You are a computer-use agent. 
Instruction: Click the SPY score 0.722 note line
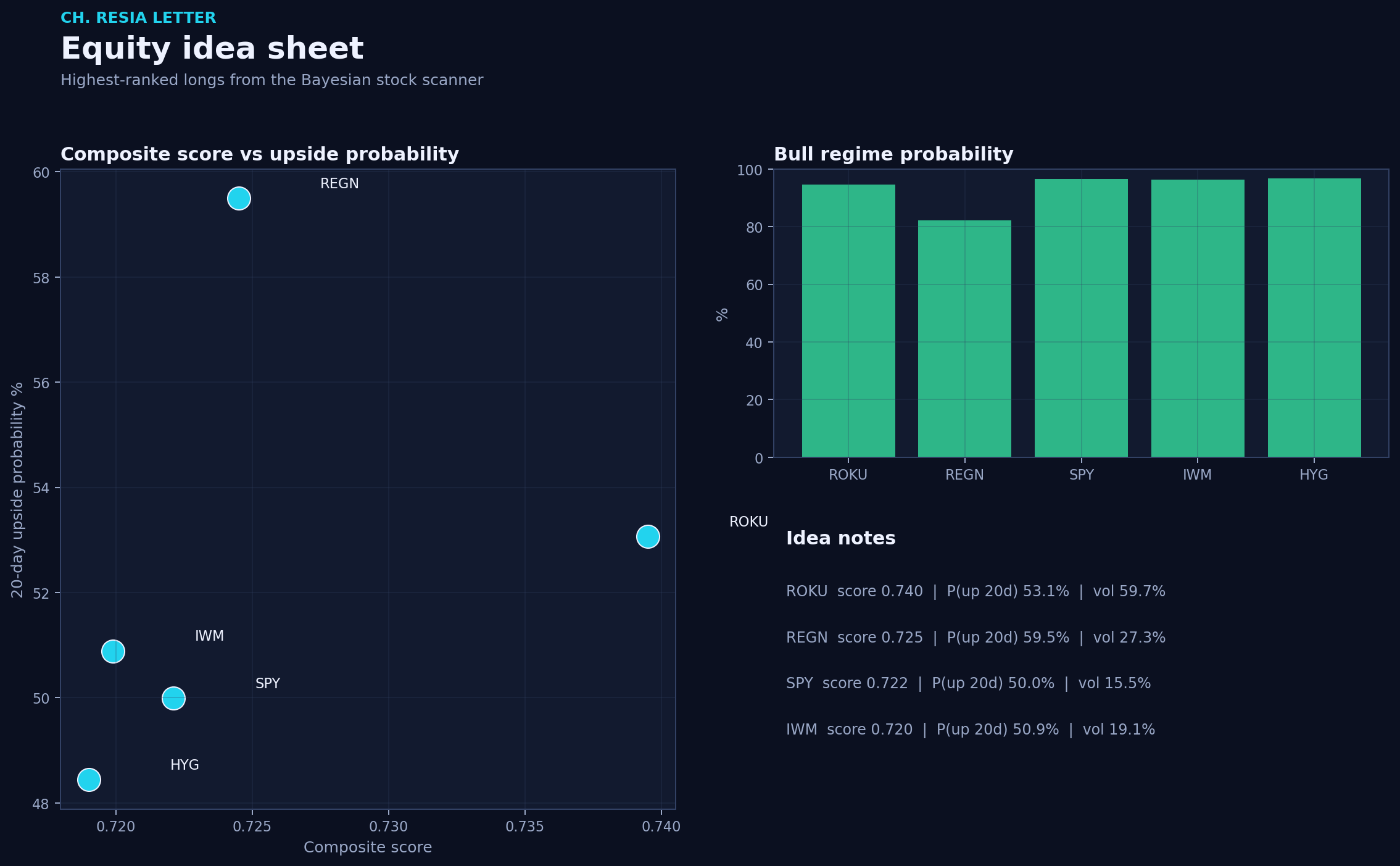point(968,683)
